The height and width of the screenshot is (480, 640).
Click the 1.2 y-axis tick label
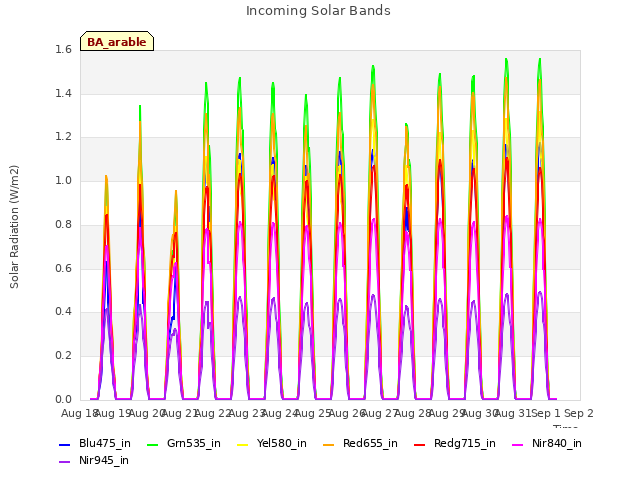(x=63, y=137)
